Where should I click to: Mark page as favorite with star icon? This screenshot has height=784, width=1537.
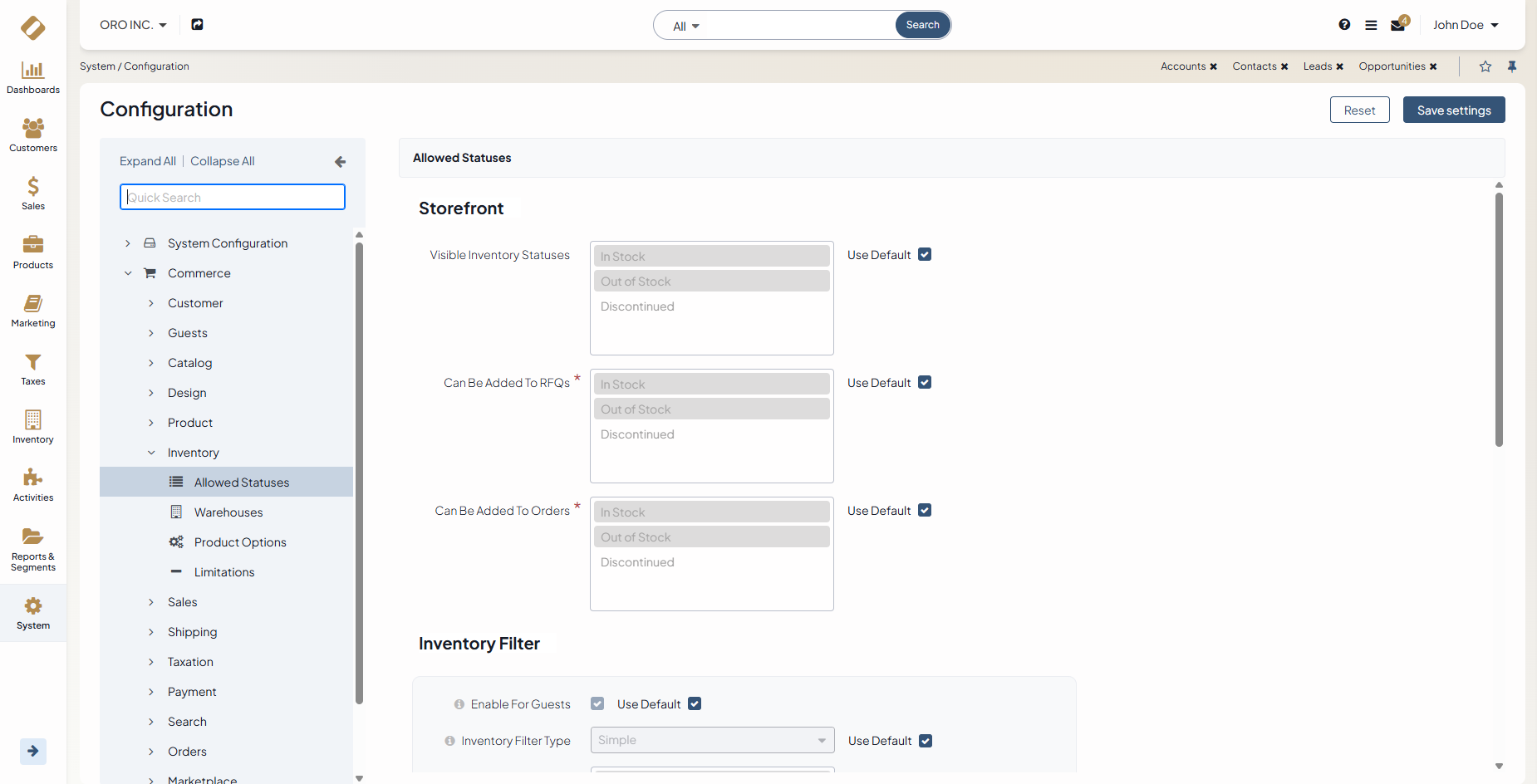pyautogui.click(x=1485, y=66)
